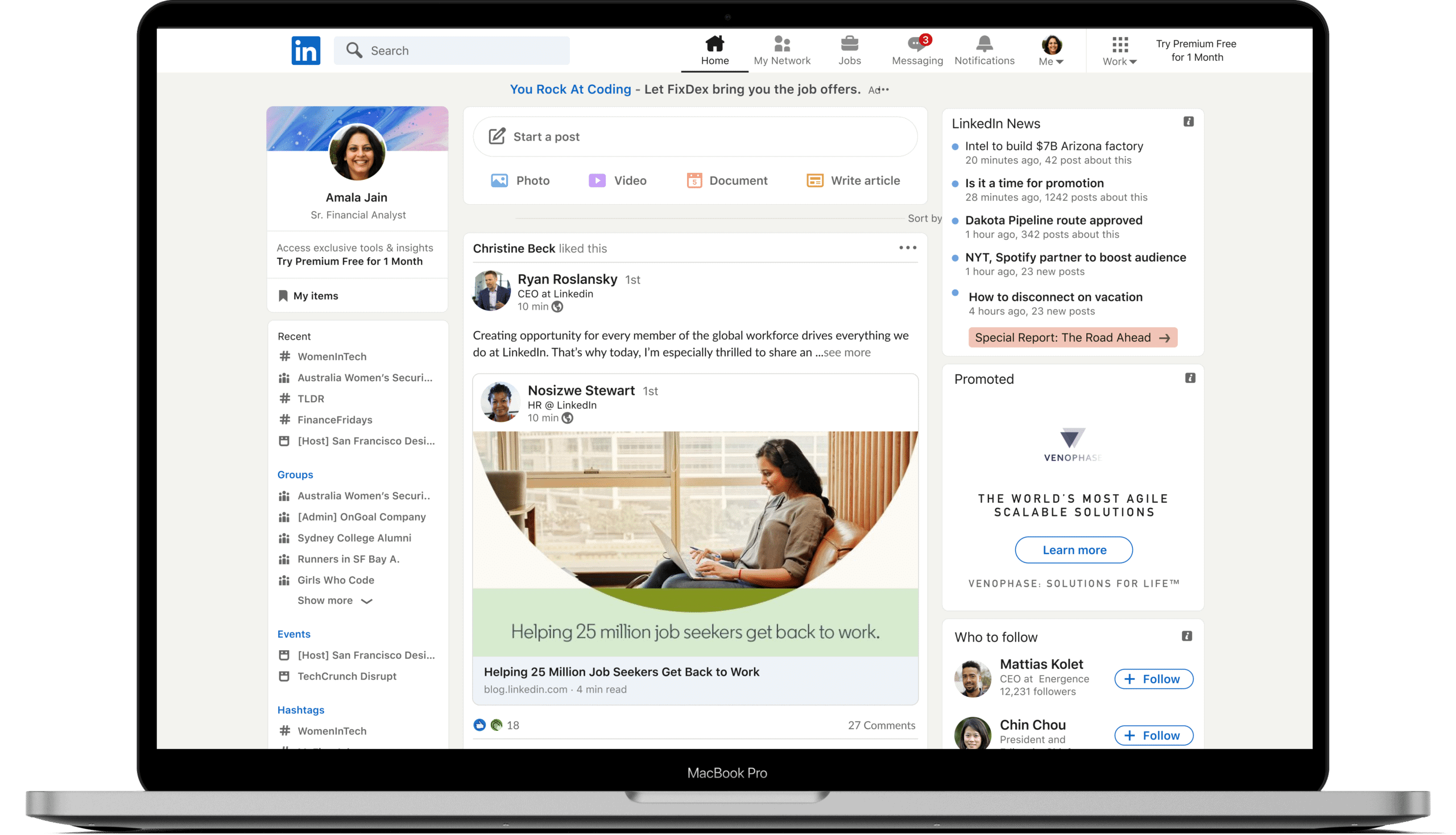1456x835 pixels.
Task: Open Ryan Roslansky's profile picture
Action: (x=491, y=291)
